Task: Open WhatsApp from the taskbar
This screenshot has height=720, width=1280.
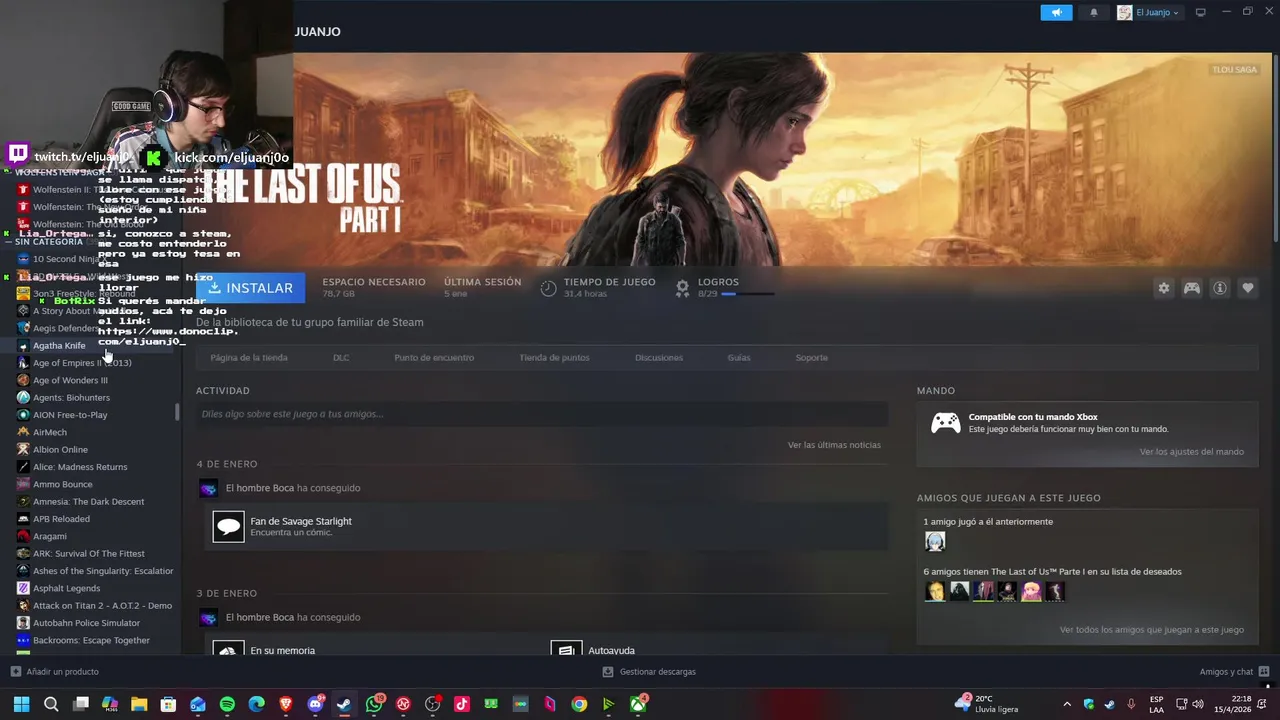Action: 374,705
